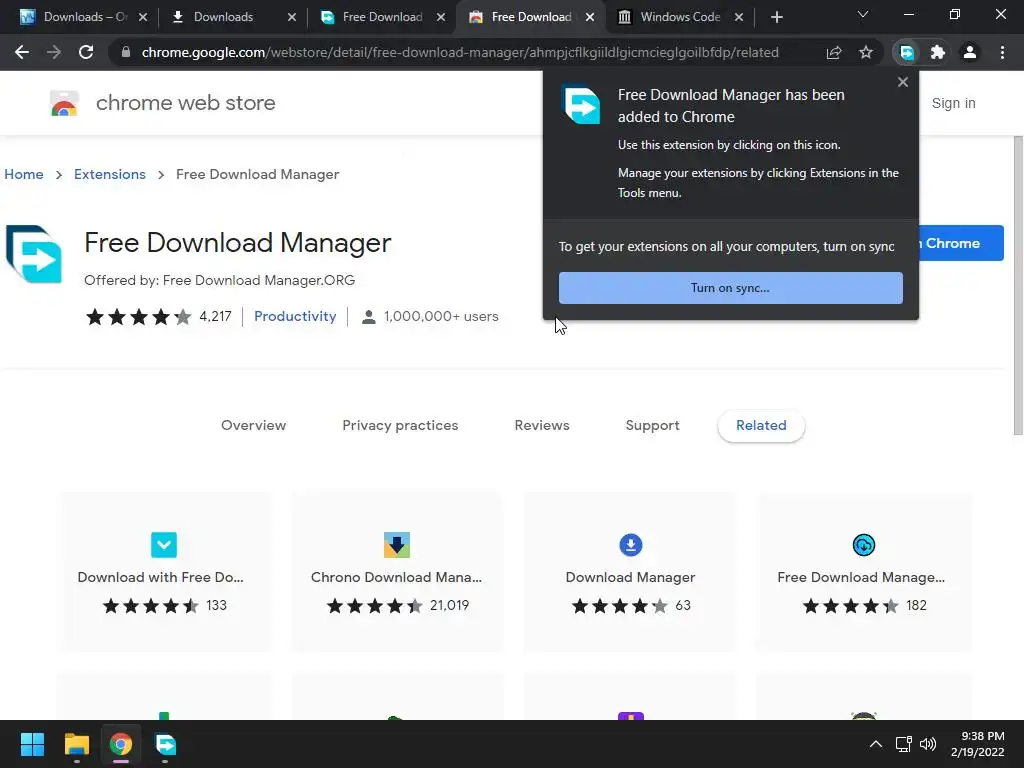Share this page using the share icon
This screenshot has height=768, width=1024.
click(833, 52)
